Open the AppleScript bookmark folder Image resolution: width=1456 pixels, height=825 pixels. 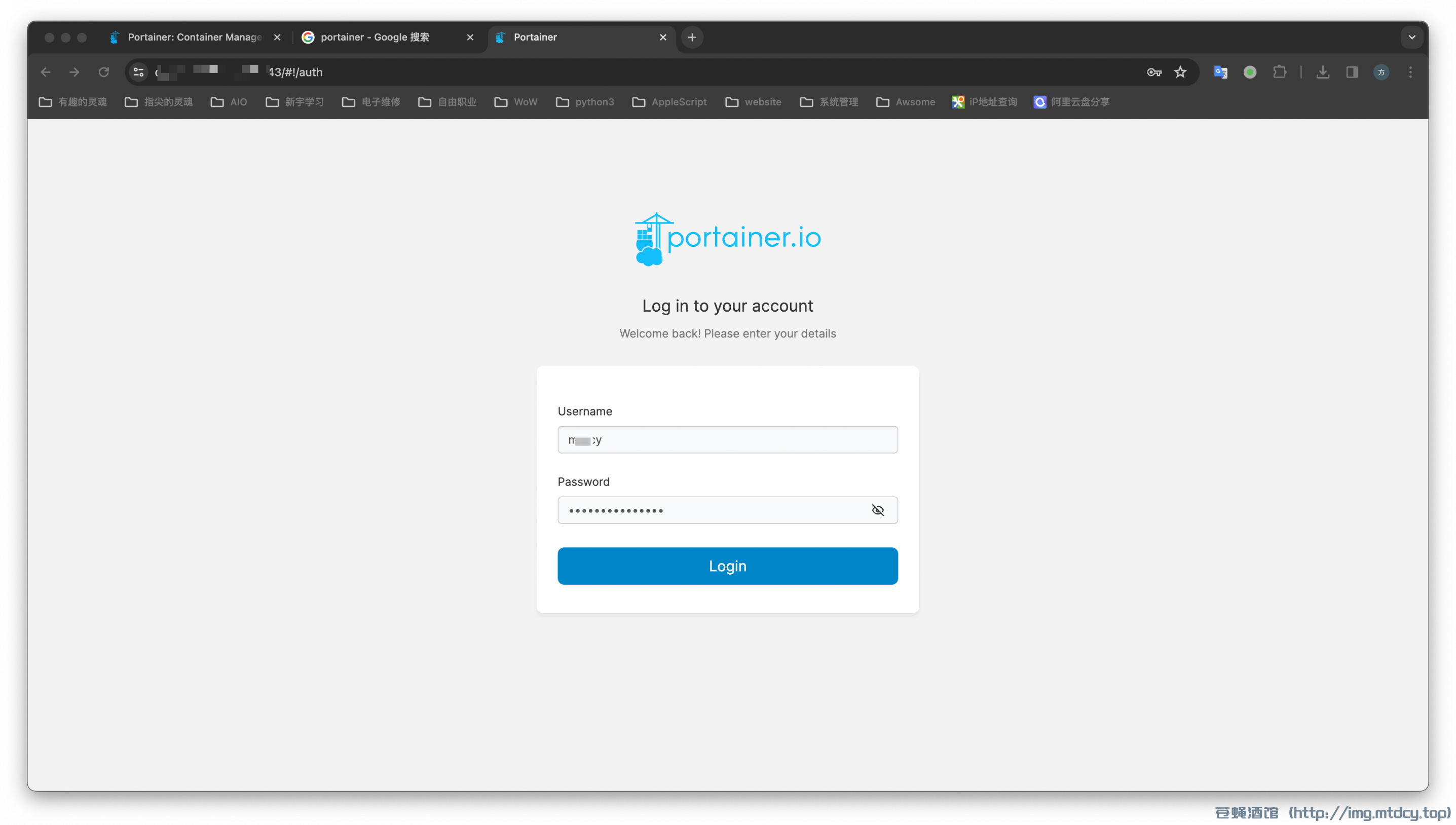669,102
